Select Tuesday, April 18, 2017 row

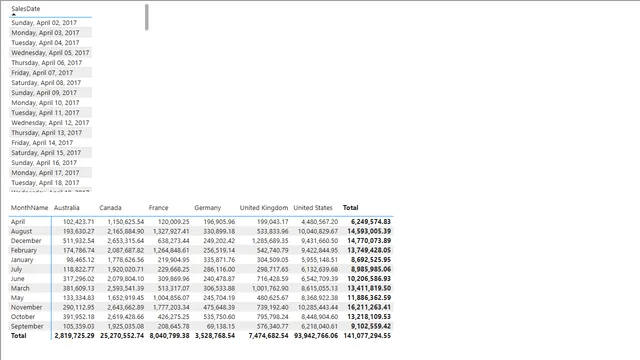coord(51,183)
